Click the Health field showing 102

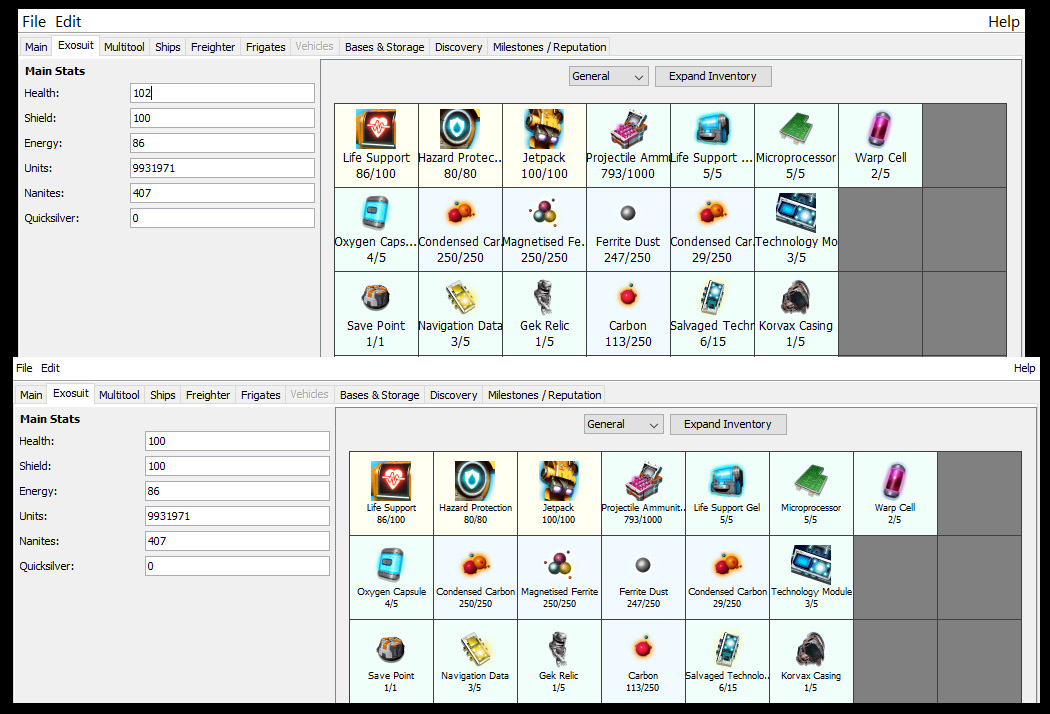pos(222,93)
